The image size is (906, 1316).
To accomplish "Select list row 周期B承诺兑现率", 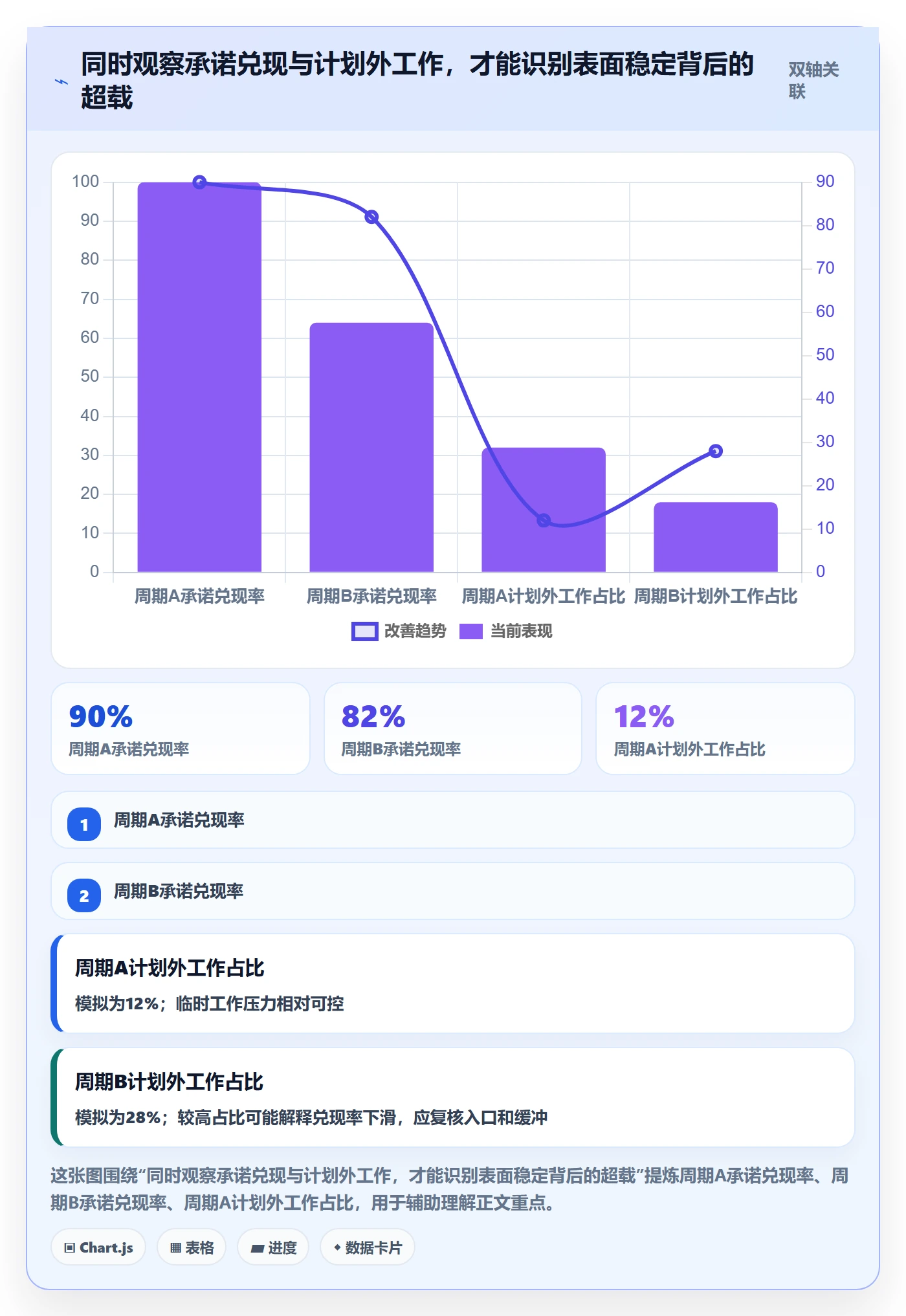I will [453, 891].
